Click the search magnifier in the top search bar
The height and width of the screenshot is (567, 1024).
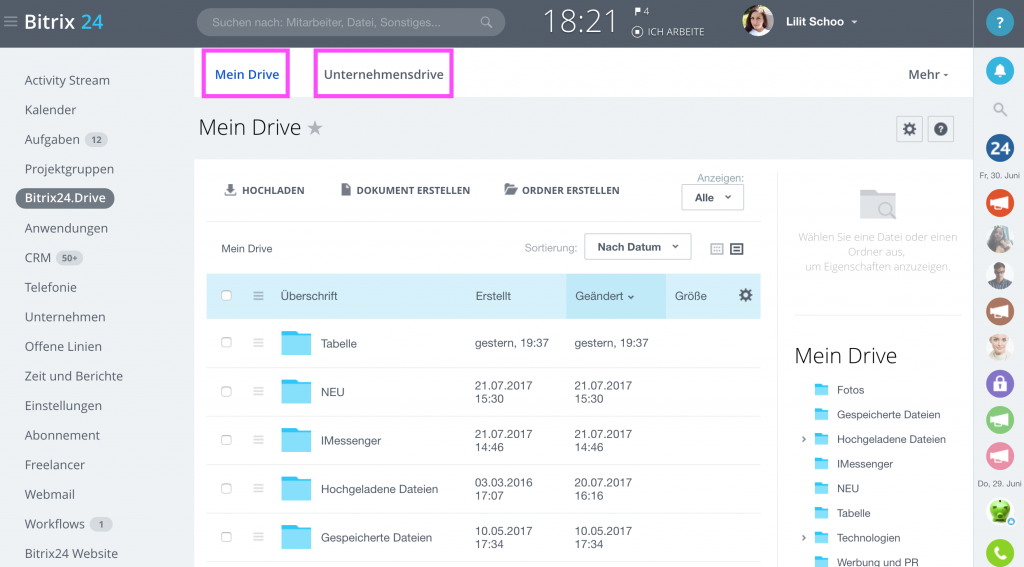click(x=486, y=22)
